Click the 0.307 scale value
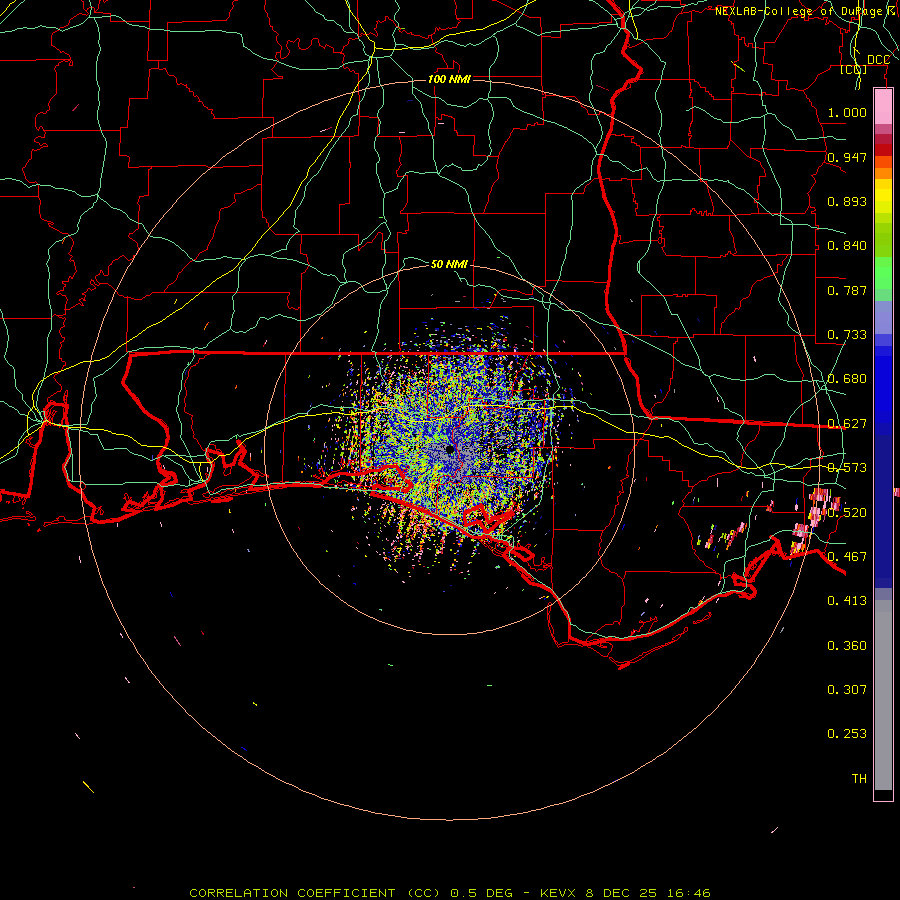 pos(847,690)
